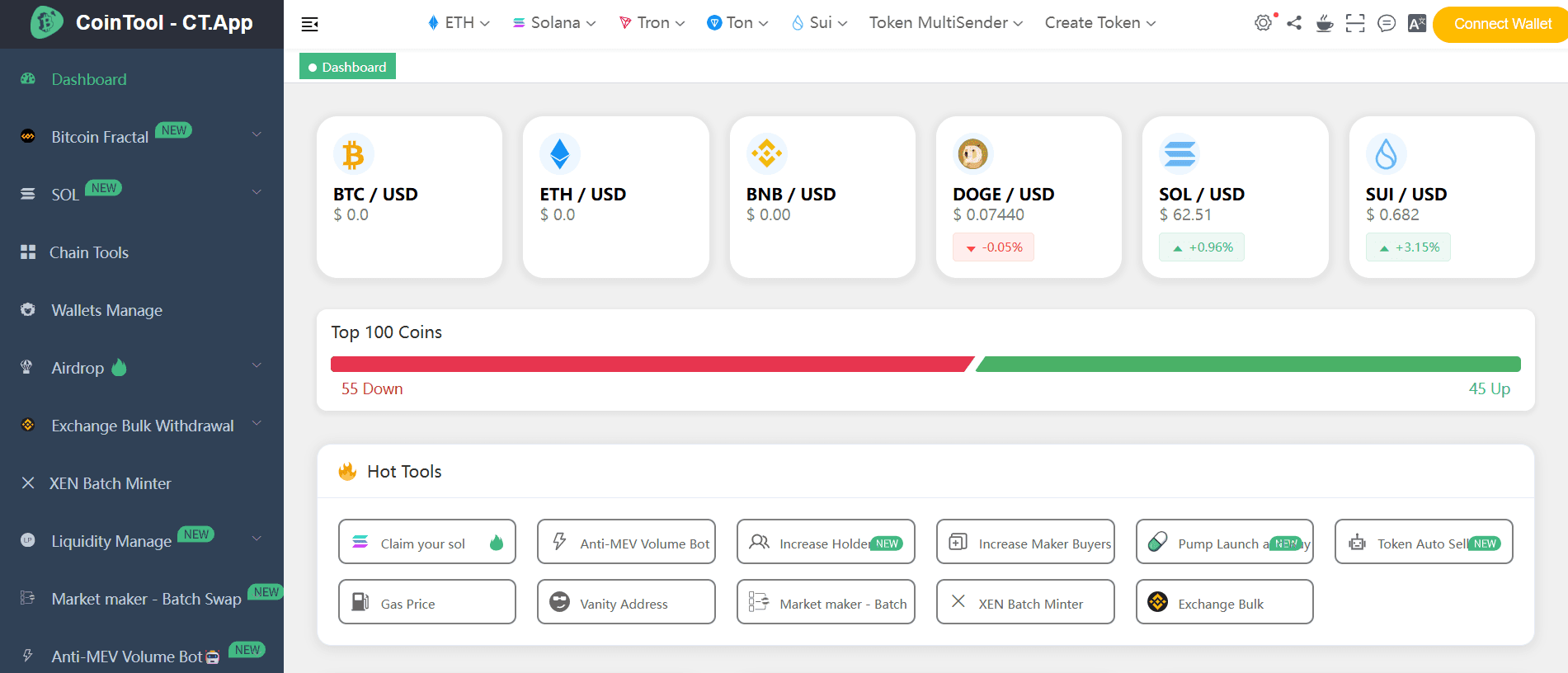1568x673 pixels.
Task: Open the Solana dropdown menu
Action: tap(554, 23)
